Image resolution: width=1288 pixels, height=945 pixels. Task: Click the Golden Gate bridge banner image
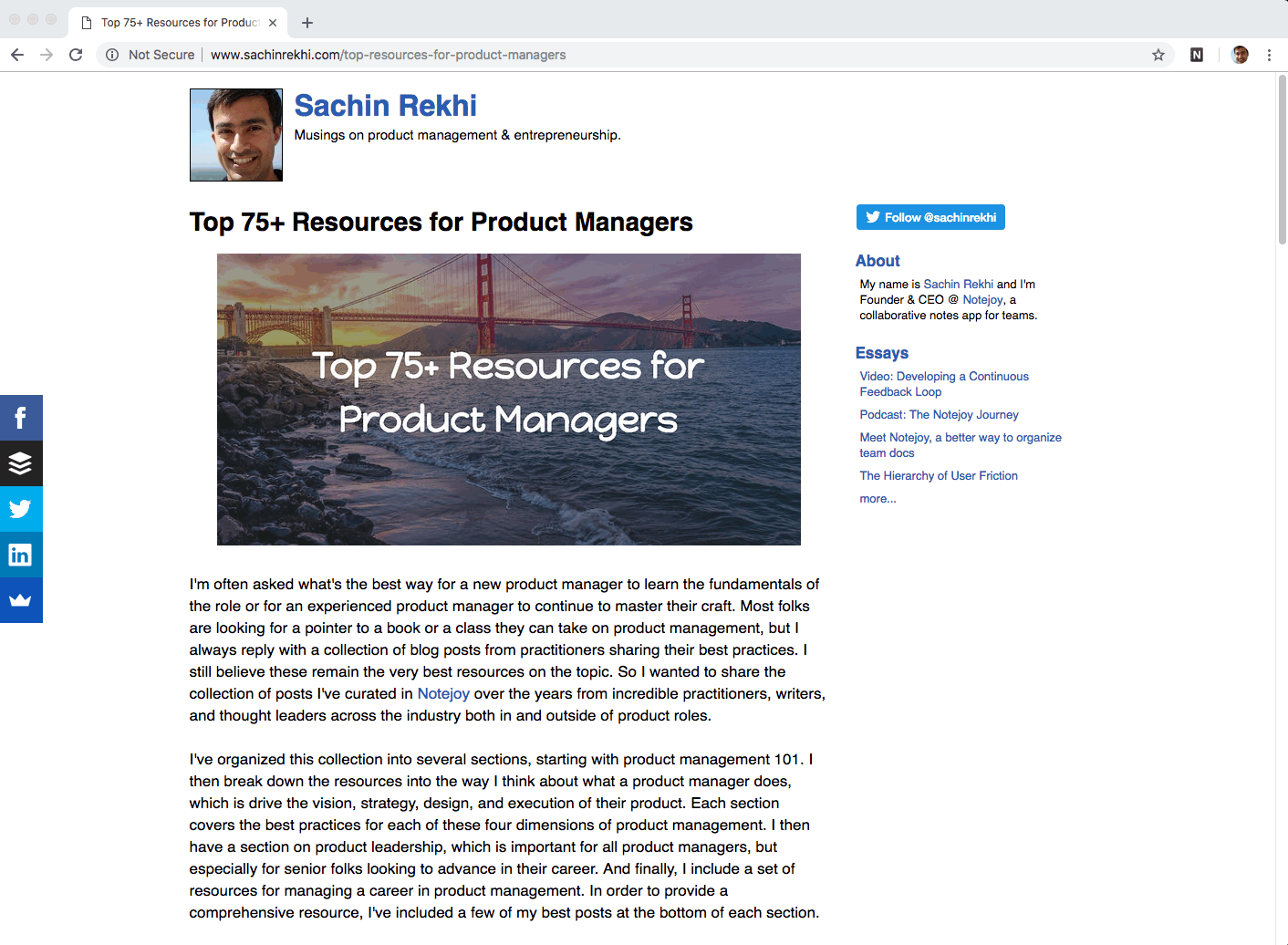click(x=509, y=400)
